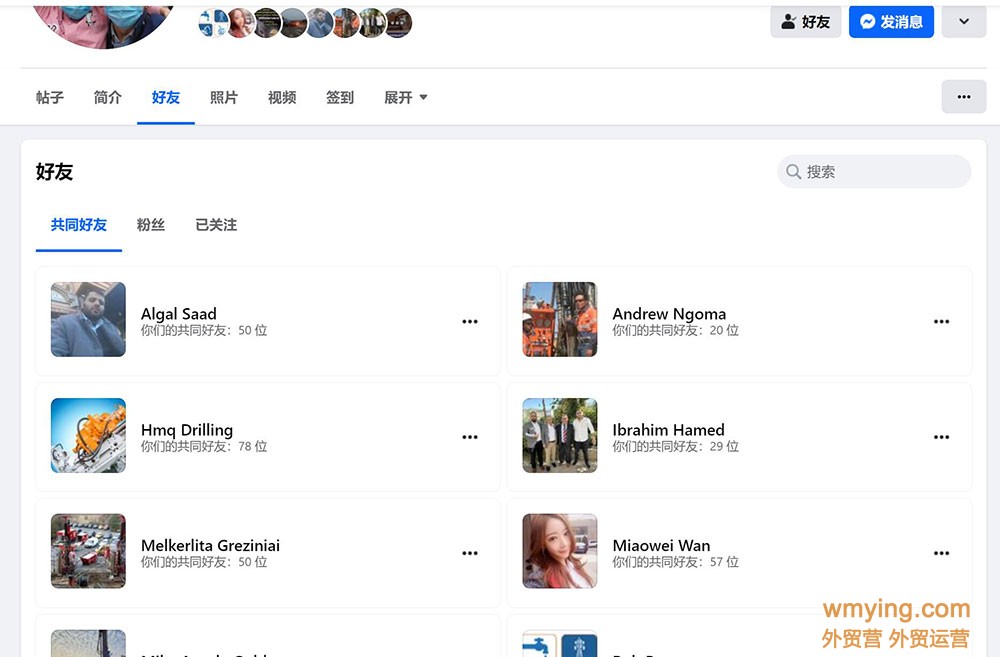Select the 粉丝 sub-tab

coord(151,225)
